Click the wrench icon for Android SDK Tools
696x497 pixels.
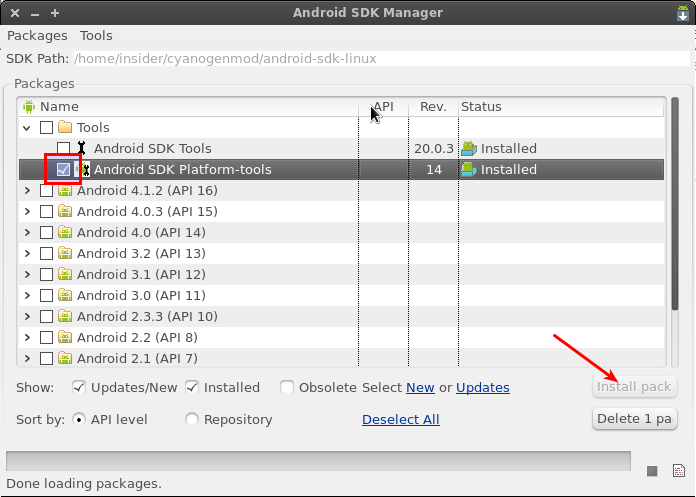pyautogui.click(x=81, y=148)
